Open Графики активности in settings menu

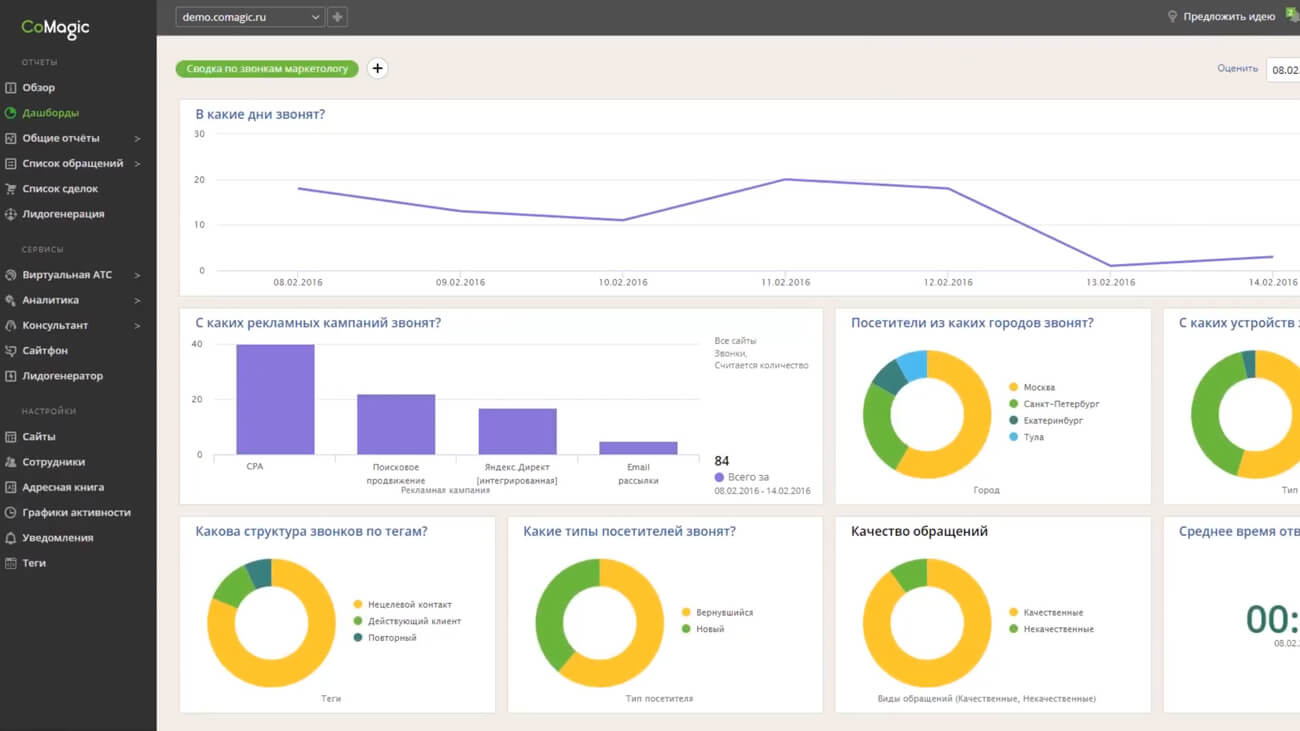76,513
